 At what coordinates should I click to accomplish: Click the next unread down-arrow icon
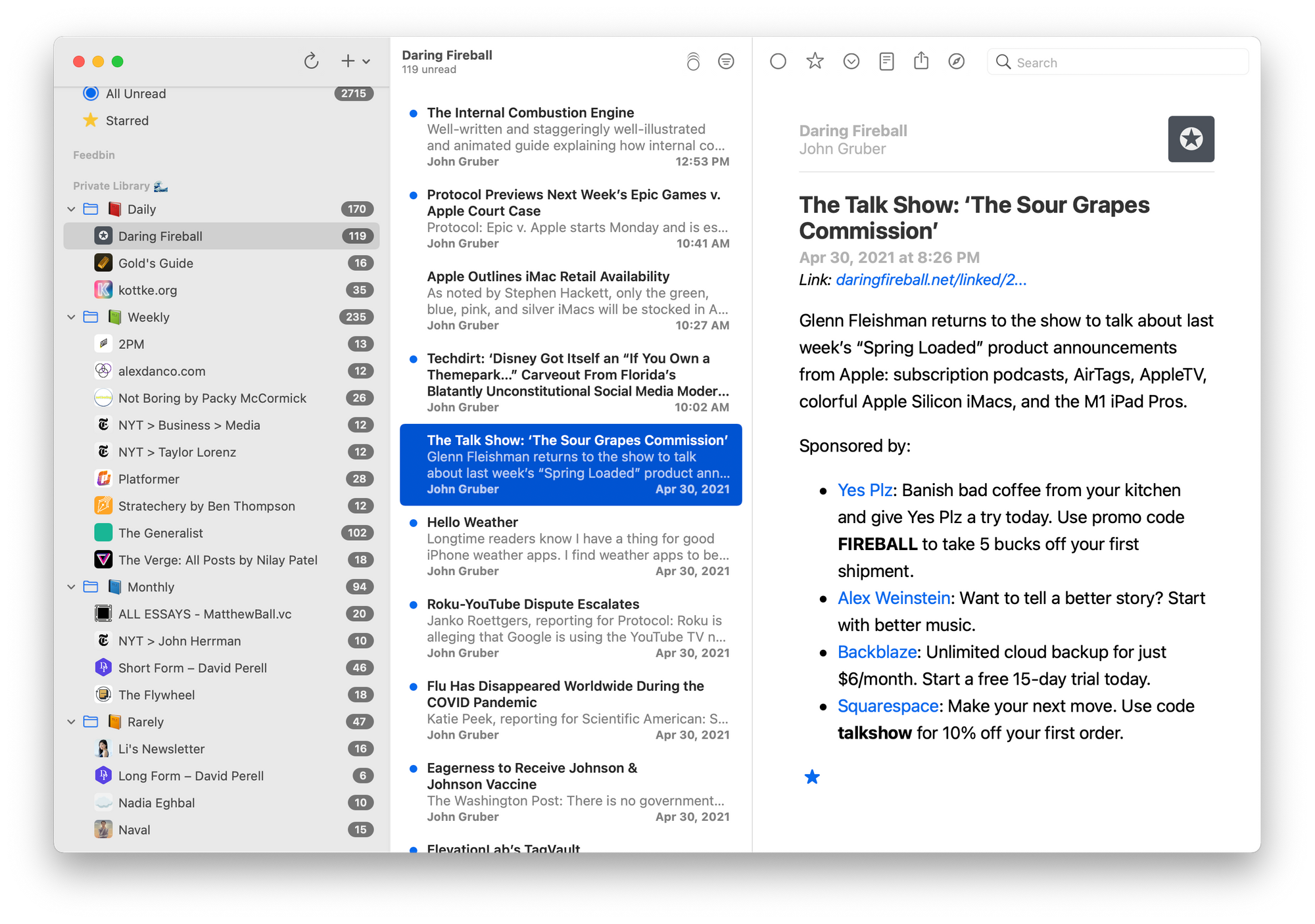[851, 62]
